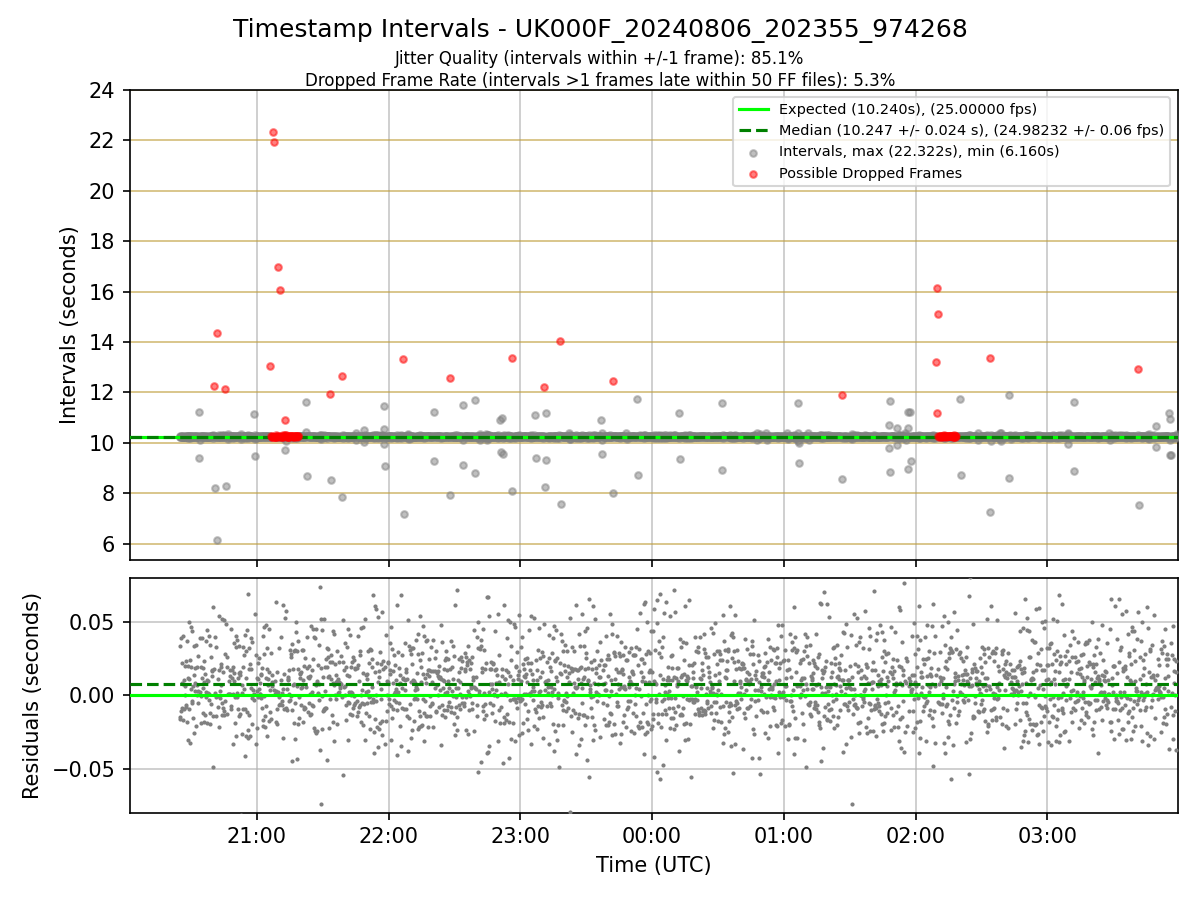Click the "Intervals (seconds)" y-axis label
Screen dimensions: 1200x900
[x=69, y=325]
